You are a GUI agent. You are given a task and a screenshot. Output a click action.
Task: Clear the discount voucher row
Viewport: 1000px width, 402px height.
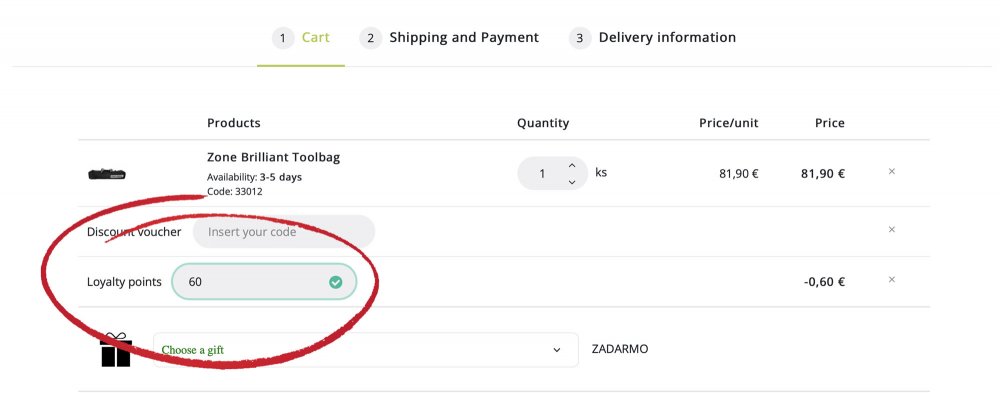coord(892,230)
